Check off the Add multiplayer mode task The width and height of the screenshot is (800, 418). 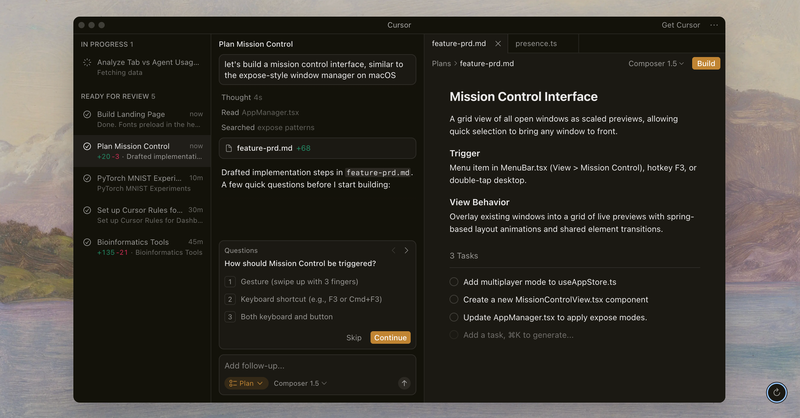click(x=454, y=282)
